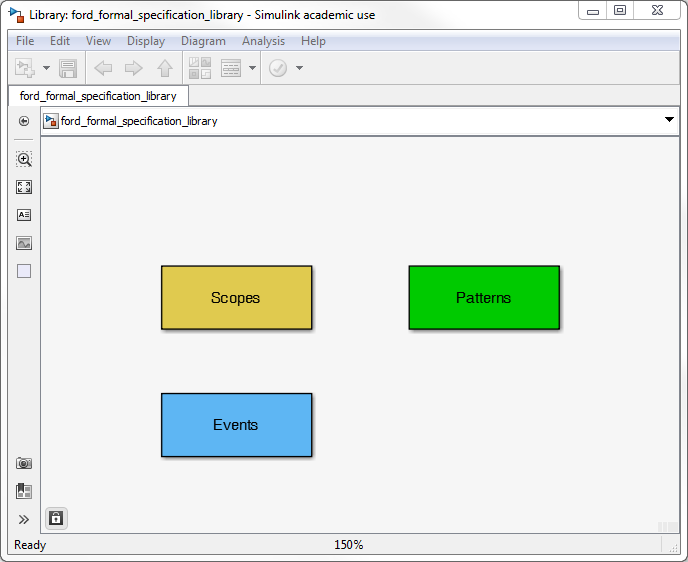Click the Patterns subsystem block
Image resolution: width=688 pixels, height=562 pixels.
484,298
